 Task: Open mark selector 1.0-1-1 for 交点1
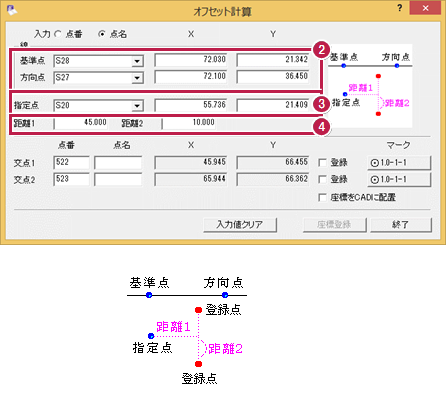399,163
